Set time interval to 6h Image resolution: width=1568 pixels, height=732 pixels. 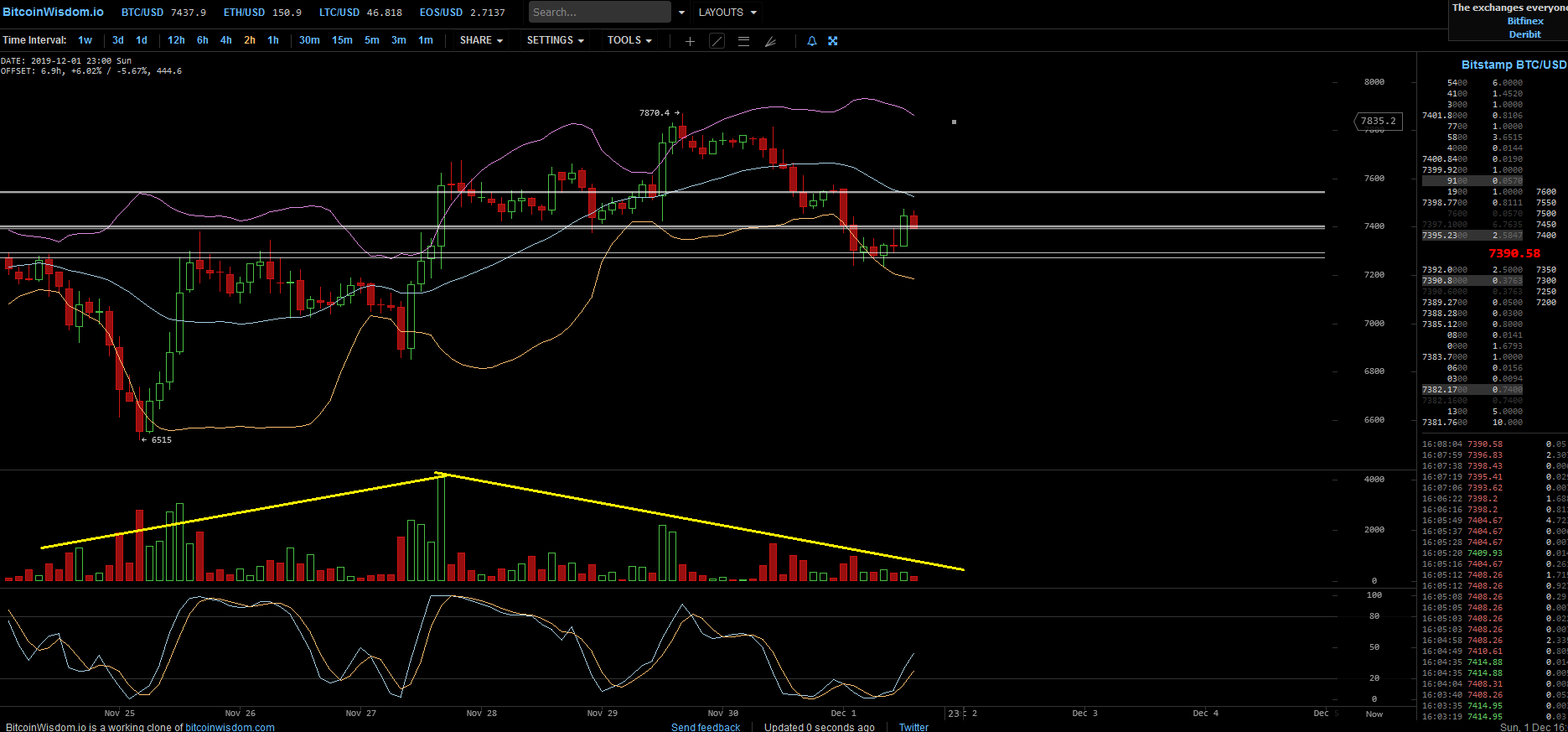pyautogui.click(x=203, y=40)
